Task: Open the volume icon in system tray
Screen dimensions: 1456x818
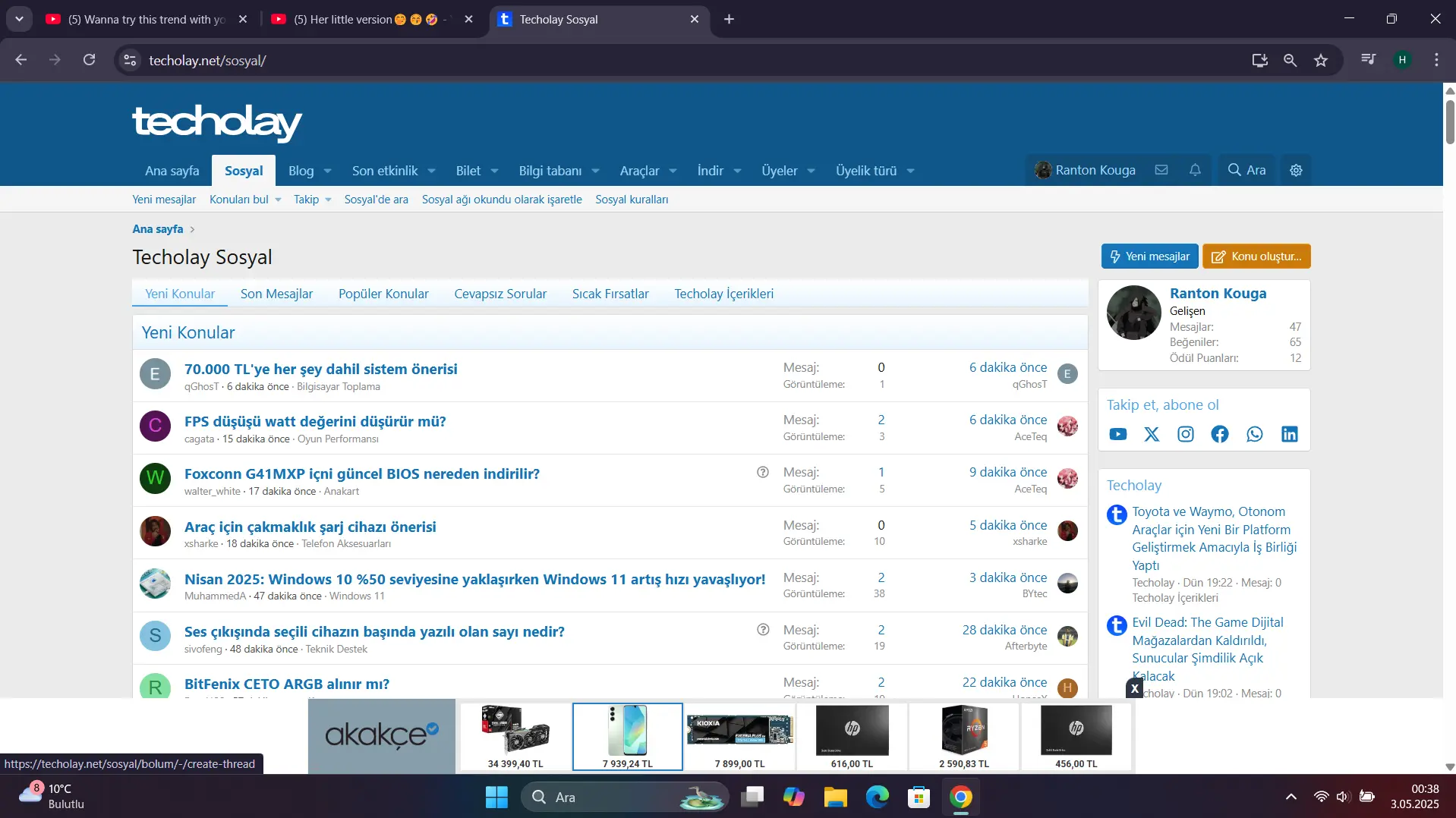Action: tap(1342, 797)
